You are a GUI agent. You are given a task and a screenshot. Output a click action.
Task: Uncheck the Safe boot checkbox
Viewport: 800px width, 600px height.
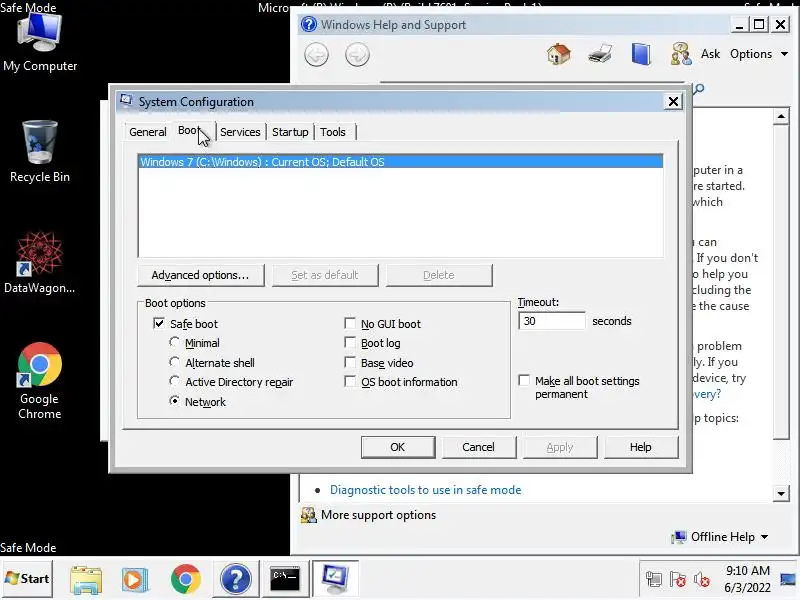[x=159, y=323]
